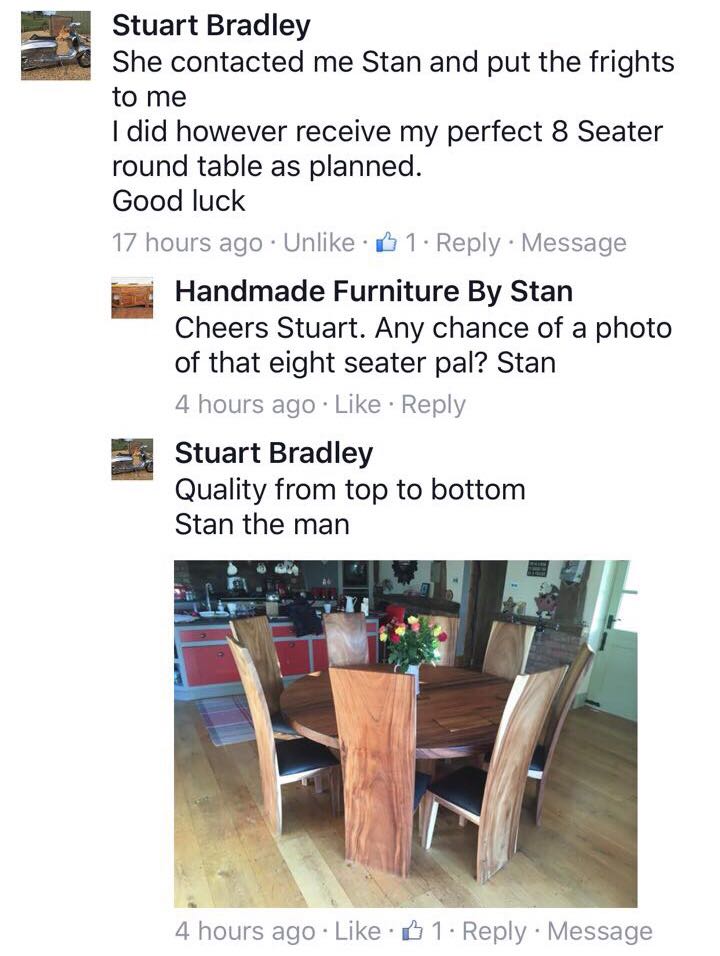
Task: Reply to Handmade Furniture By Stan's comment
Action: tap(432, 404)
